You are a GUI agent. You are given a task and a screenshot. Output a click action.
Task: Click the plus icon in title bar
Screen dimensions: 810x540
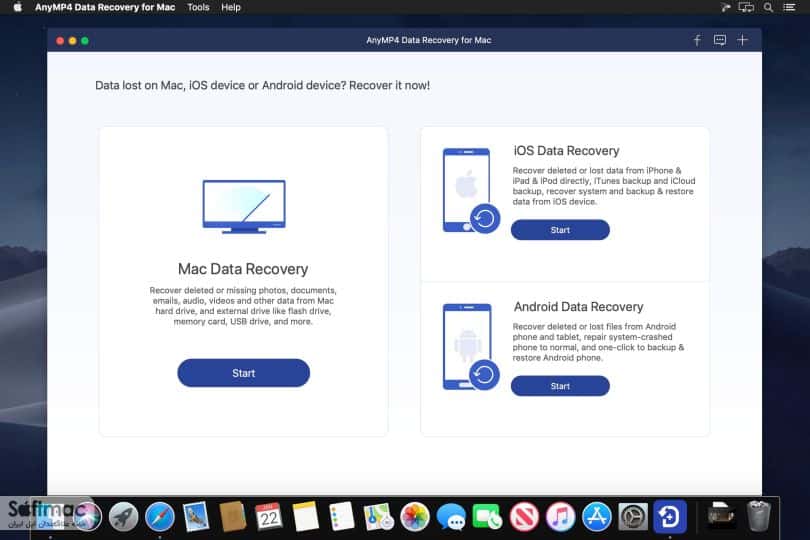pyautogui.click(x=742, y=40)
